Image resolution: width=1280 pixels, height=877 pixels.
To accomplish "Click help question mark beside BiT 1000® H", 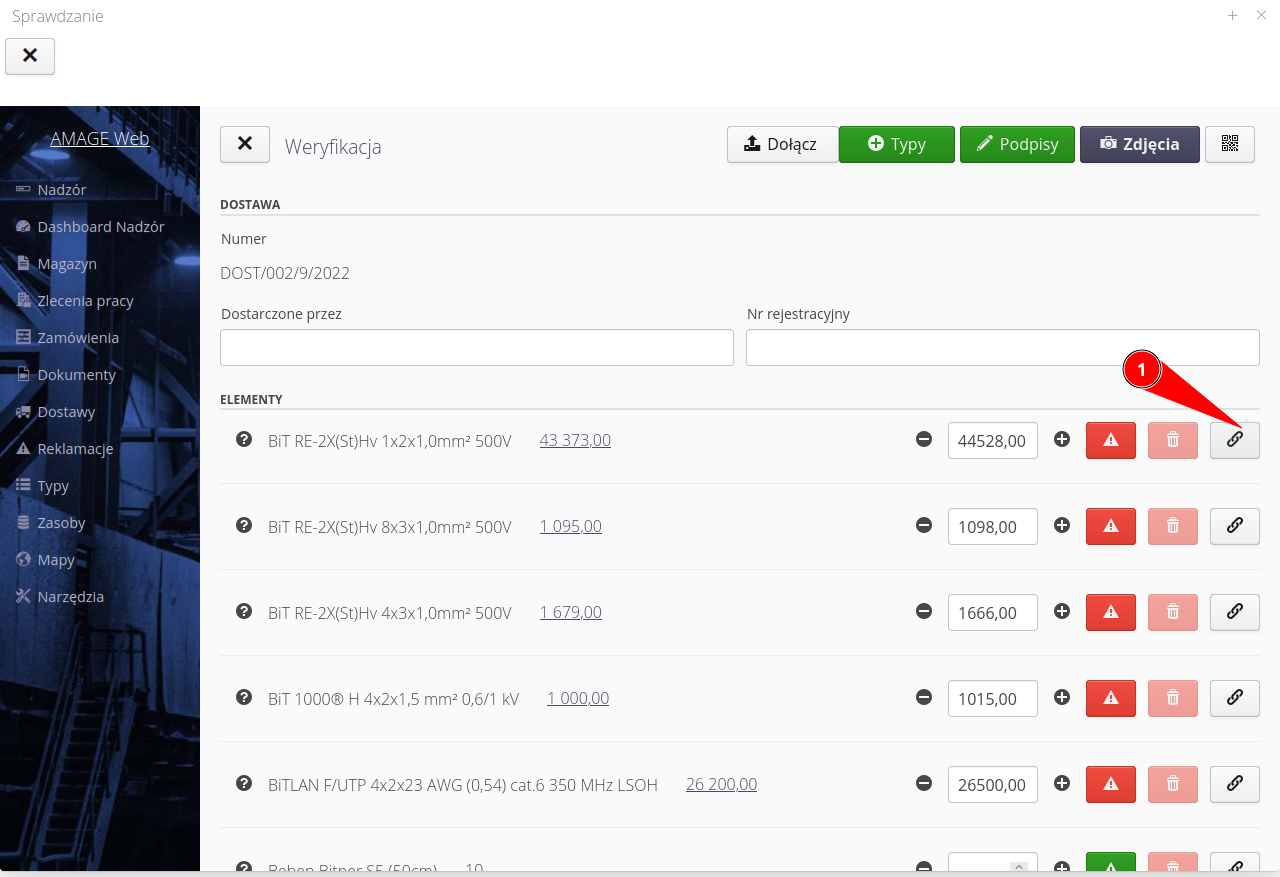I will point(243,698).
